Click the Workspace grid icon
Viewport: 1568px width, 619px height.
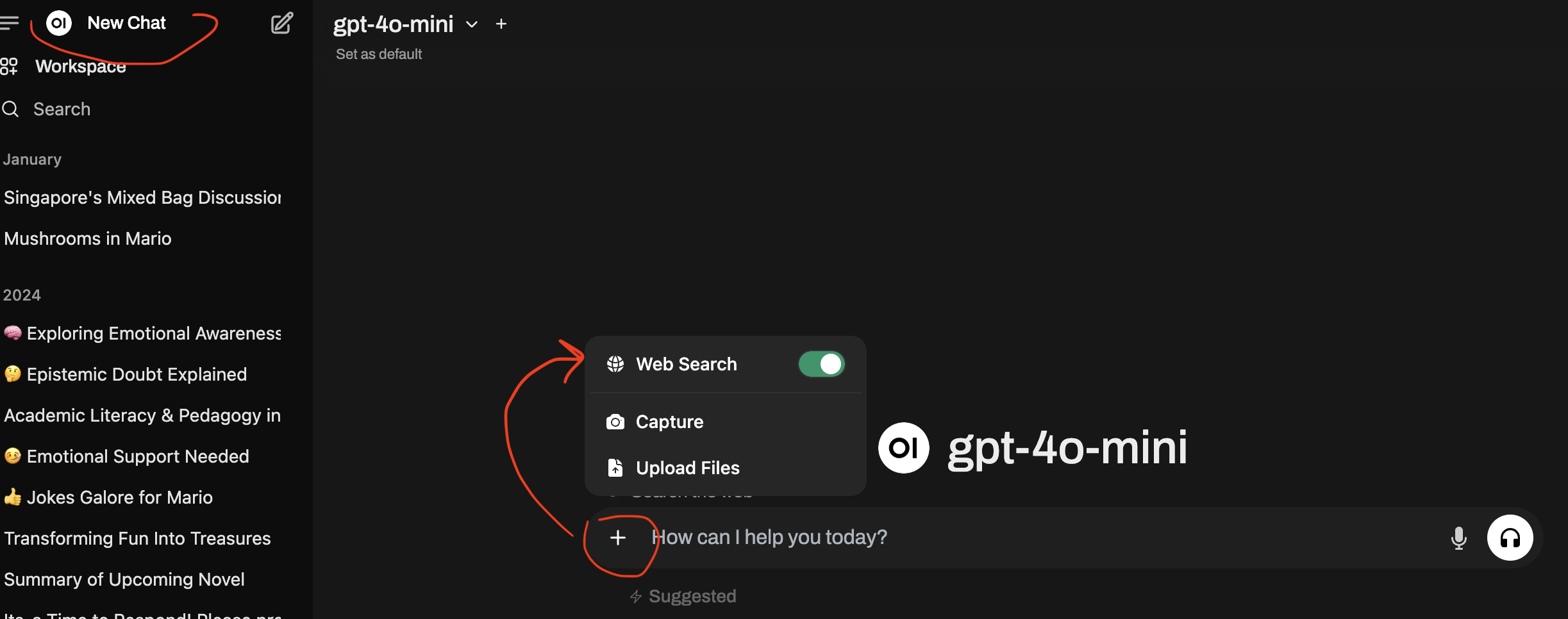(9, 66)
